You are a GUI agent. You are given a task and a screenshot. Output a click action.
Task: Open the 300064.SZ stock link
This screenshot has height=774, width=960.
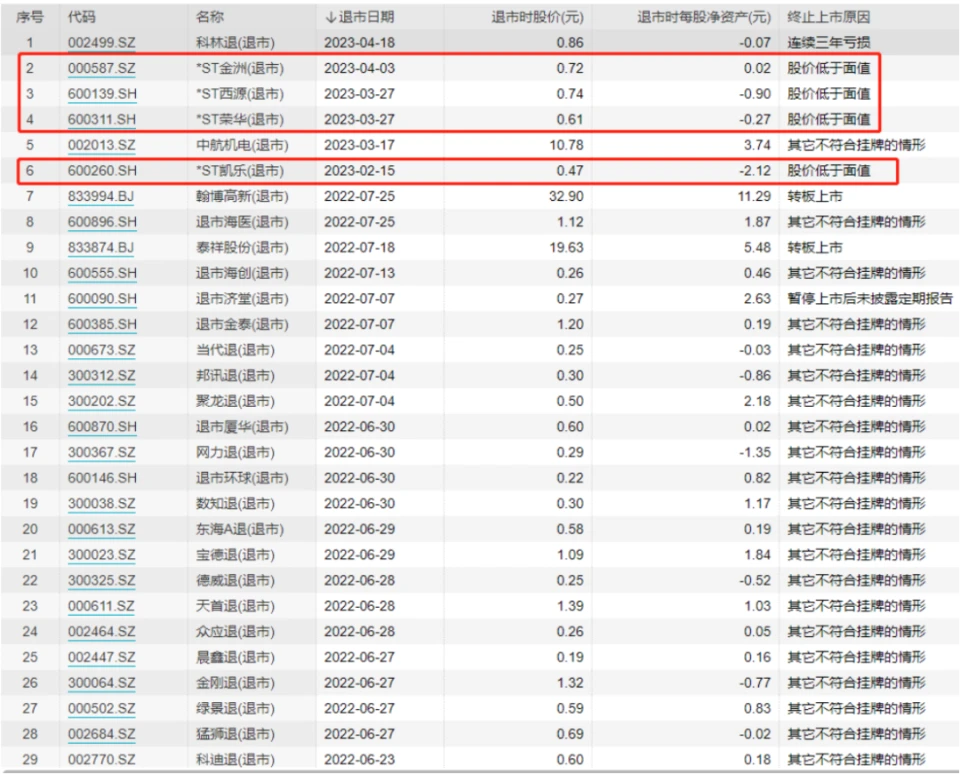[101, 683]
